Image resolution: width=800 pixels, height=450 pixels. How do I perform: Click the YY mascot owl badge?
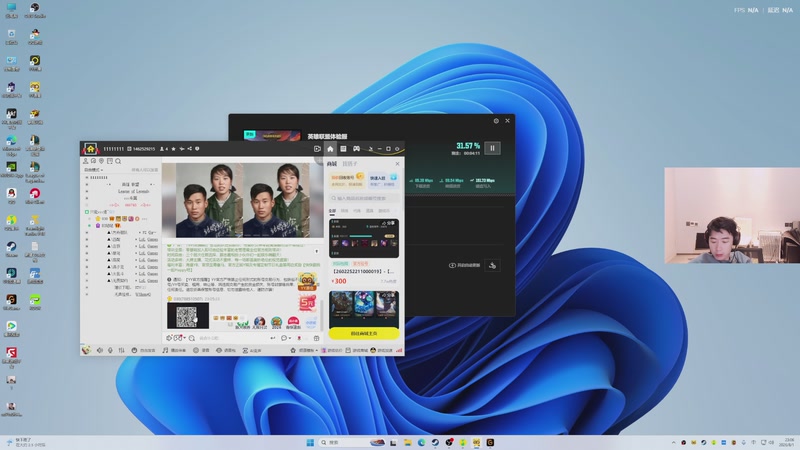tap(307, 282)
